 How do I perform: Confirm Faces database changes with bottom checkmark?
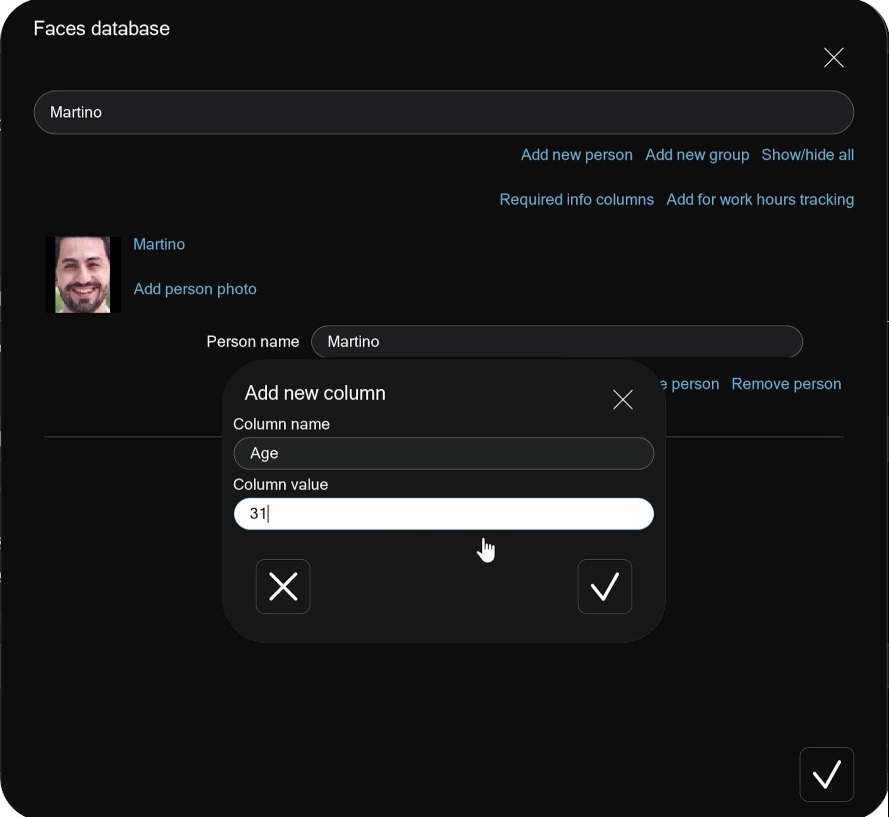827,774
